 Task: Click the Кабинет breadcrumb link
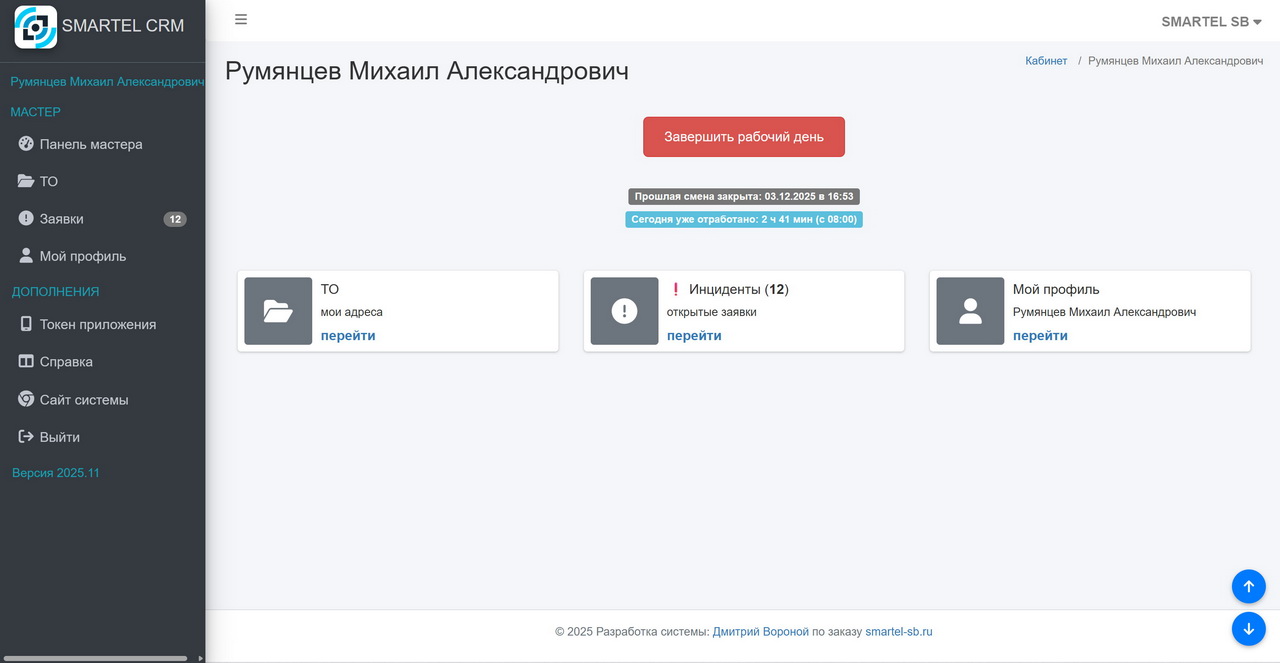(x=1046, y=61)
